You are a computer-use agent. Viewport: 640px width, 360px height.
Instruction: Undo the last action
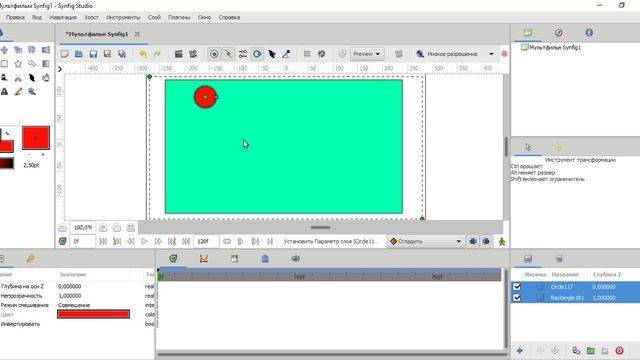click(143, 54)
